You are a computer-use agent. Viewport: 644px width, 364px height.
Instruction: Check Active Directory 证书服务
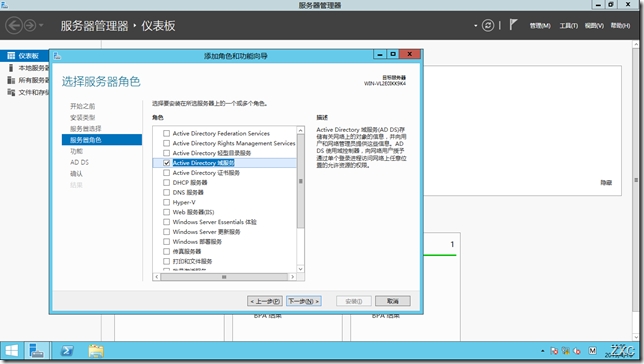(166, 173)
